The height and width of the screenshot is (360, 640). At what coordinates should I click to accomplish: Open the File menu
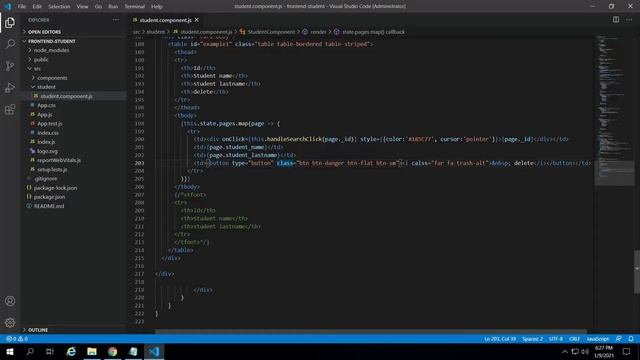tap(22, 6)
